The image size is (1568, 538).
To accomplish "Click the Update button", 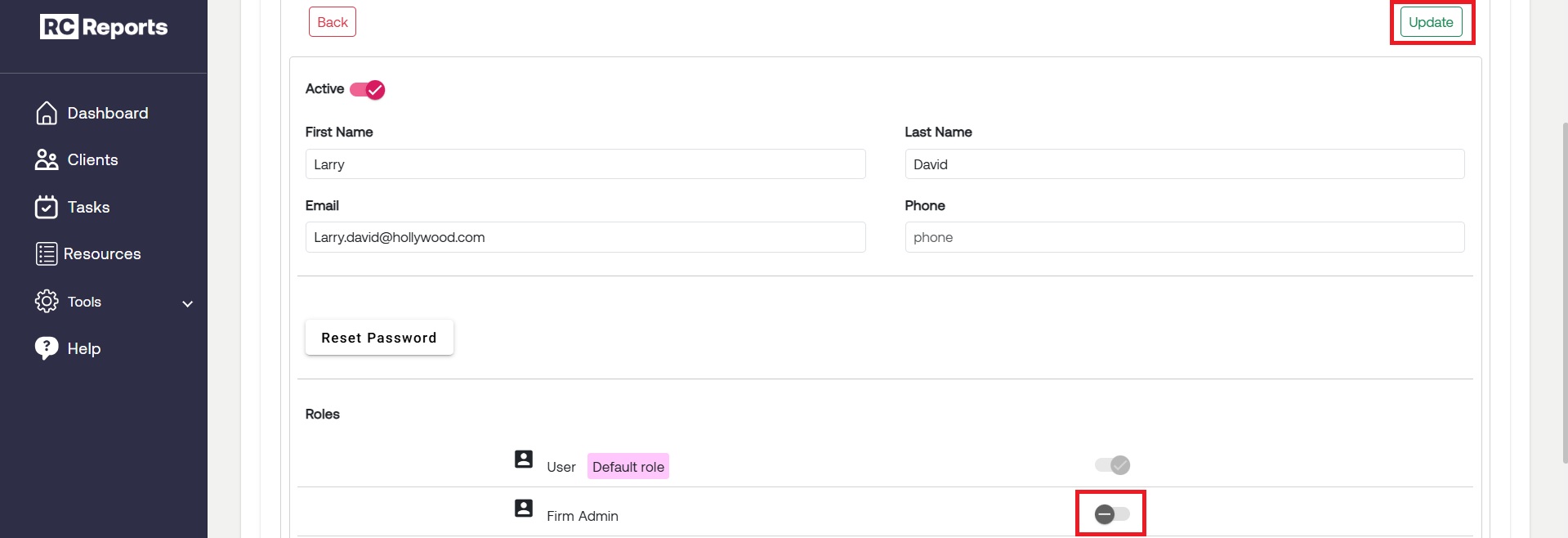I will [1431, 22].
